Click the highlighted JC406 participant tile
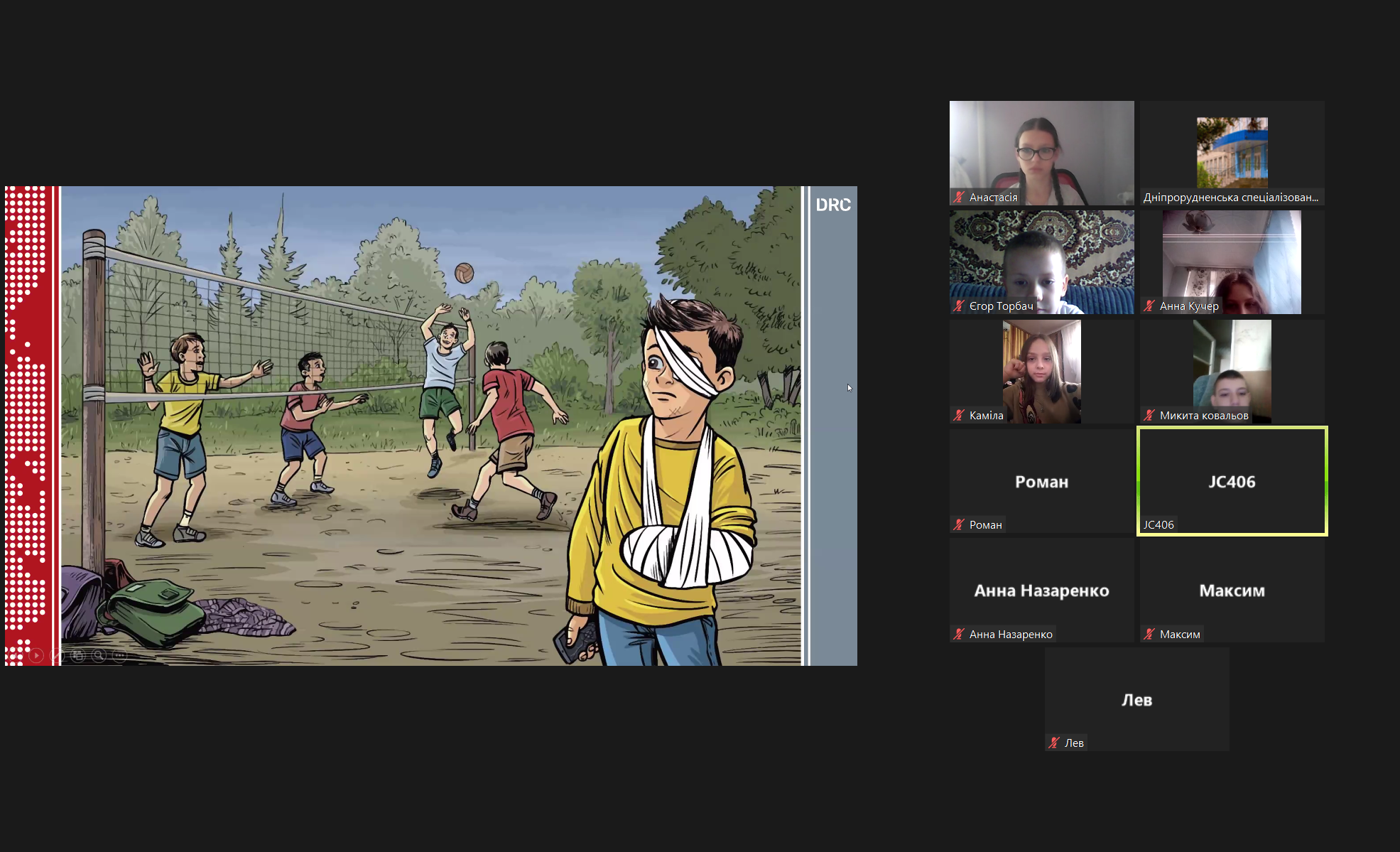This screenshot has width=1400, height=852. click(1232, 481)
